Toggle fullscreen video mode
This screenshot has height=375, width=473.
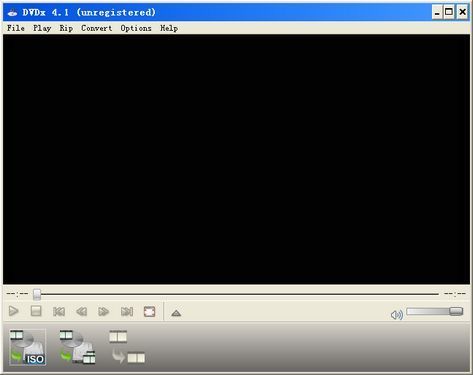[x=149, y=312]
